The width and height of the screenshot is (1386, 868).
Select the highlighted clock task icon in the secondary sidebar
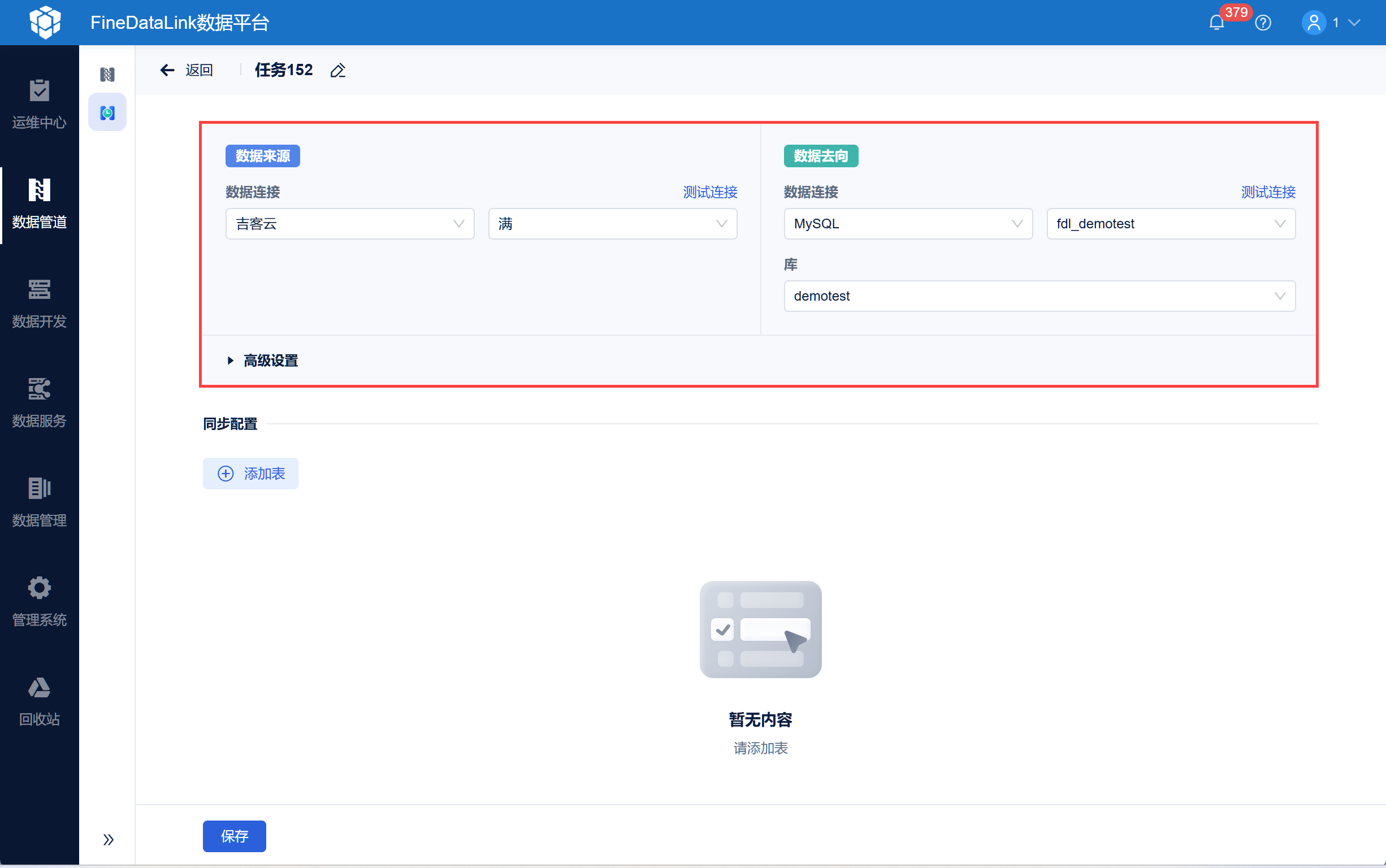107,112
